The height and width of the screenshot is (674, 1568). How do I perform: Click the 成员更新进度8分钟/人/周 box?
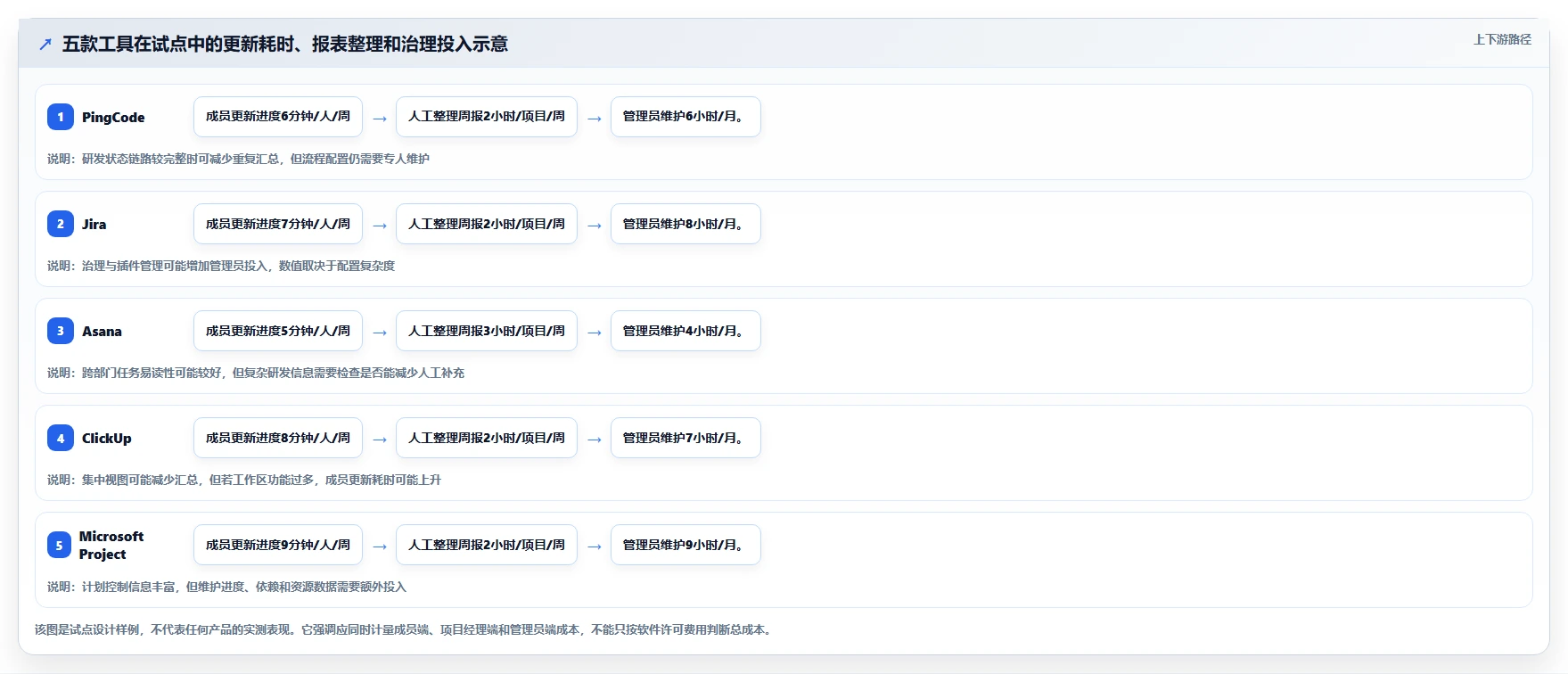pos(278,438)
